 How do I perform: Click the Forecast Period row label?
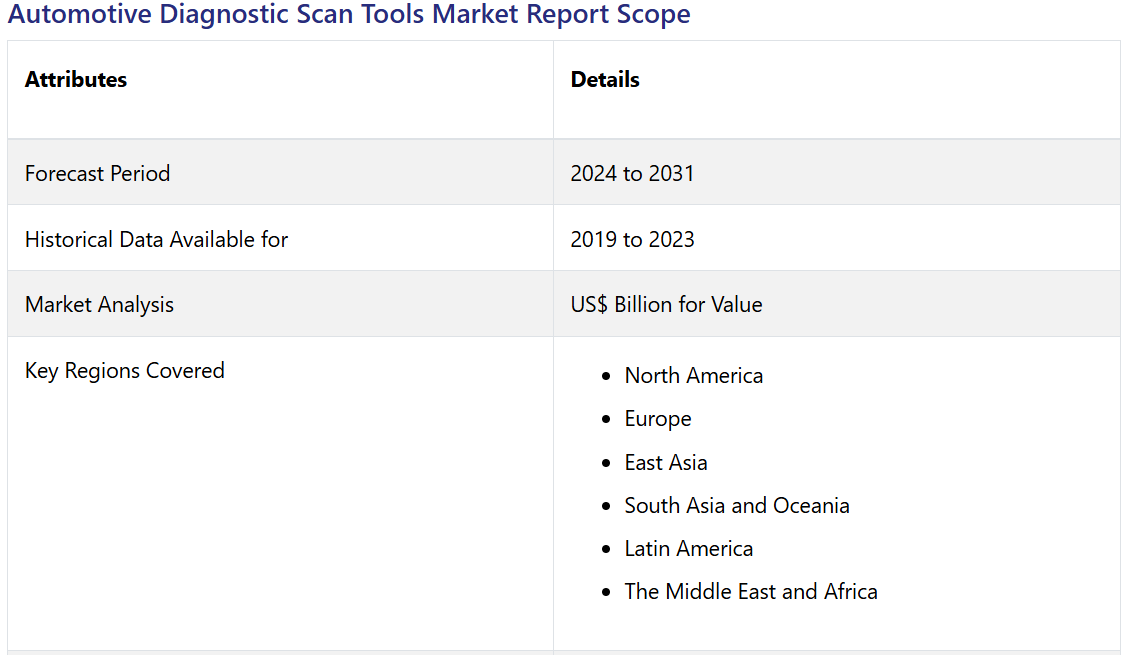pos(97,173)
